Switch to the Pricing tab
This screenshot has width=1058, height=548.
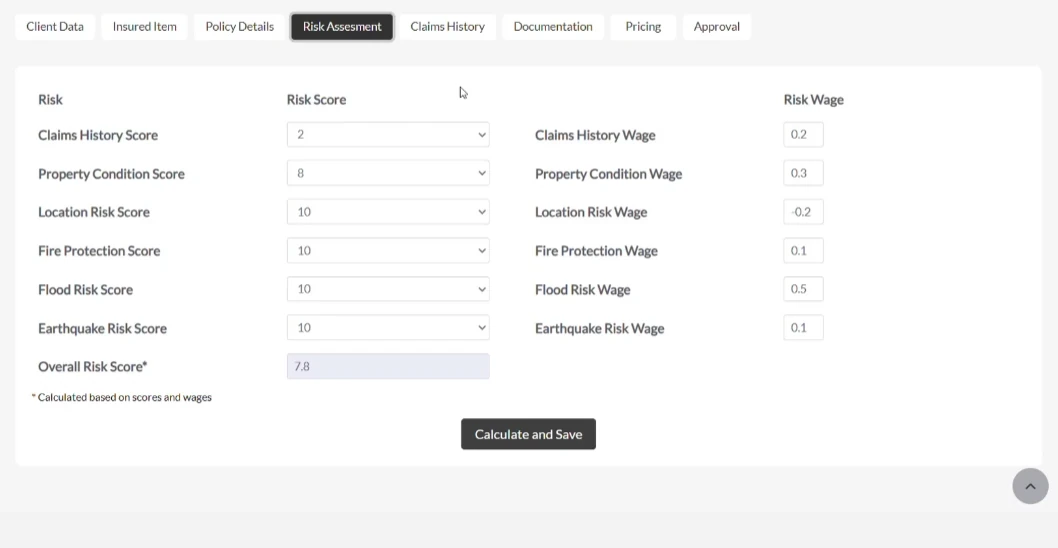pos(643,27)
